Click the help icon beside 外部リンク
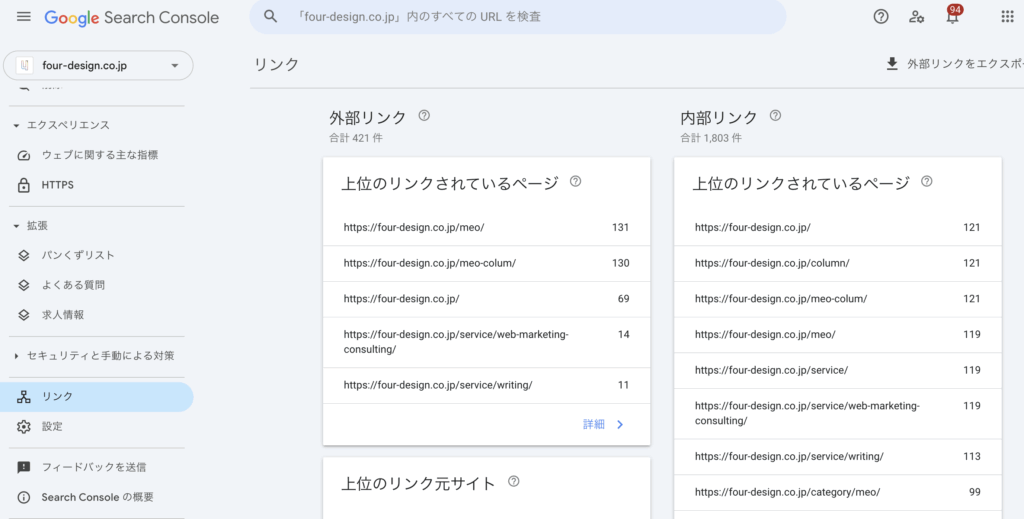Viewport: 1024px width, 519px height. 424,116
